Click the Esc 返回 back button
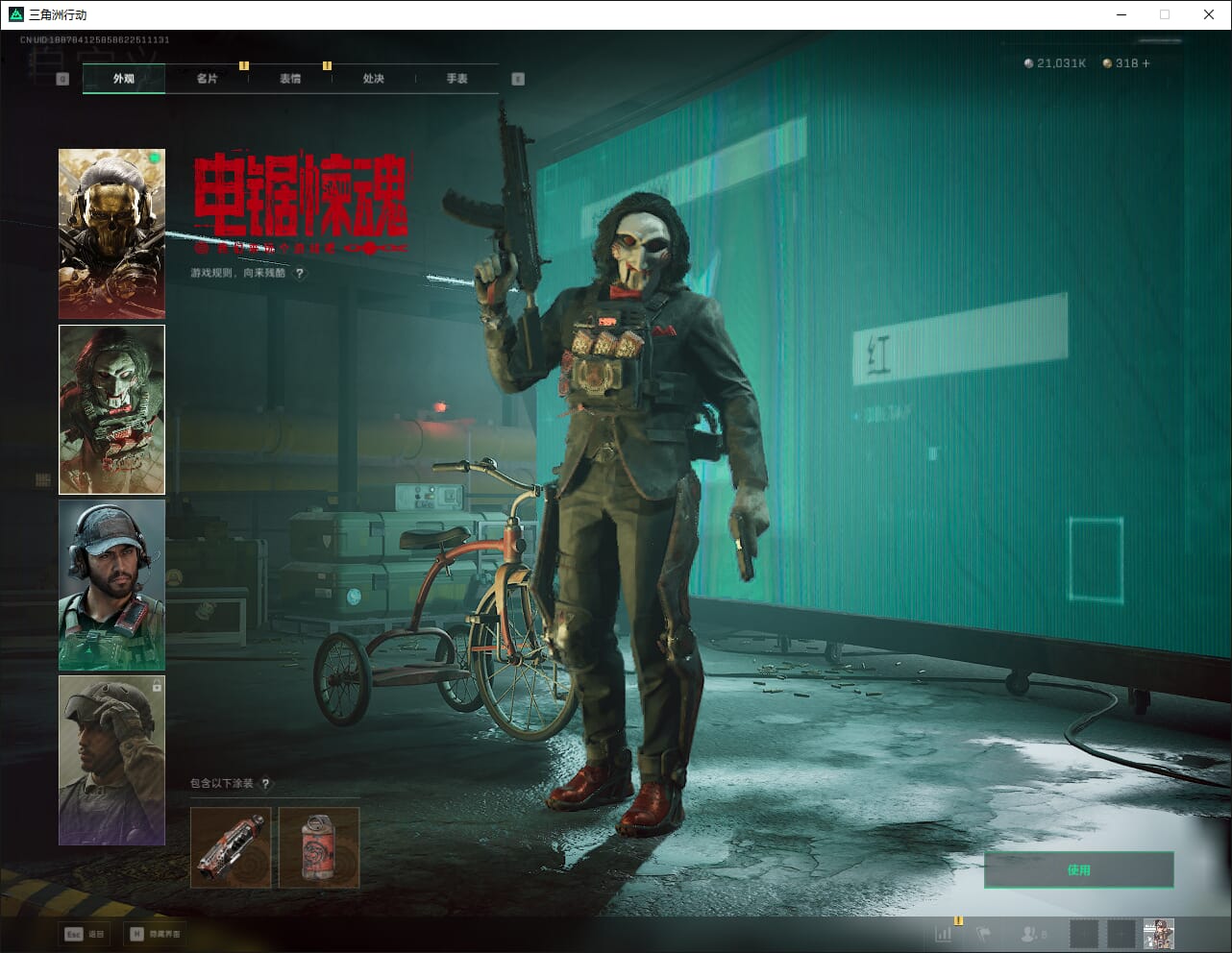1232x953 pixels. (85, 934)
